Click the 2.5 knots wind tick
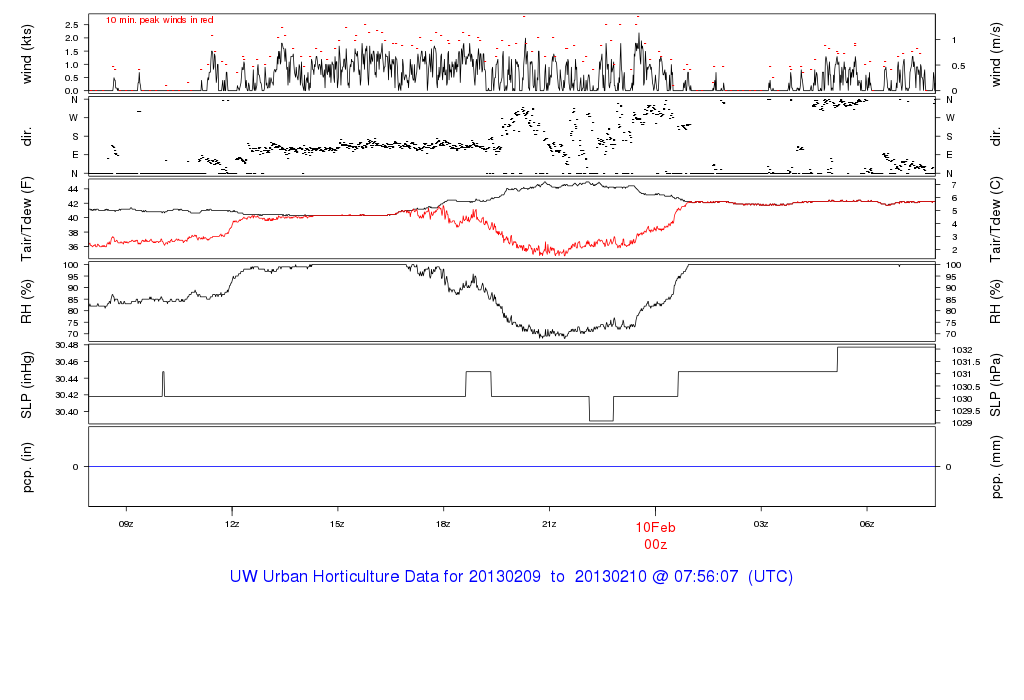The width and height of the screenshot is (1024, 700). (72, 25)
